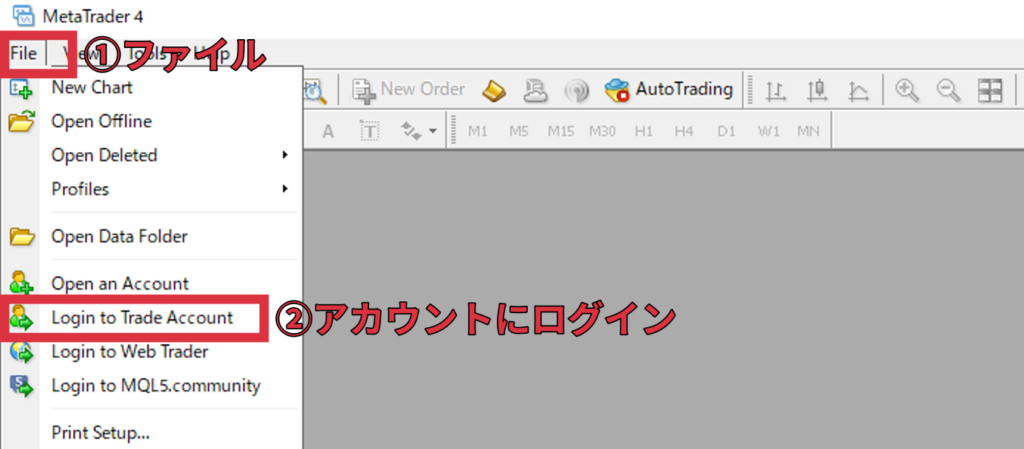1024x449 pixels.
Task: Choose Open Offline menu entry
Action: [152, 121]
